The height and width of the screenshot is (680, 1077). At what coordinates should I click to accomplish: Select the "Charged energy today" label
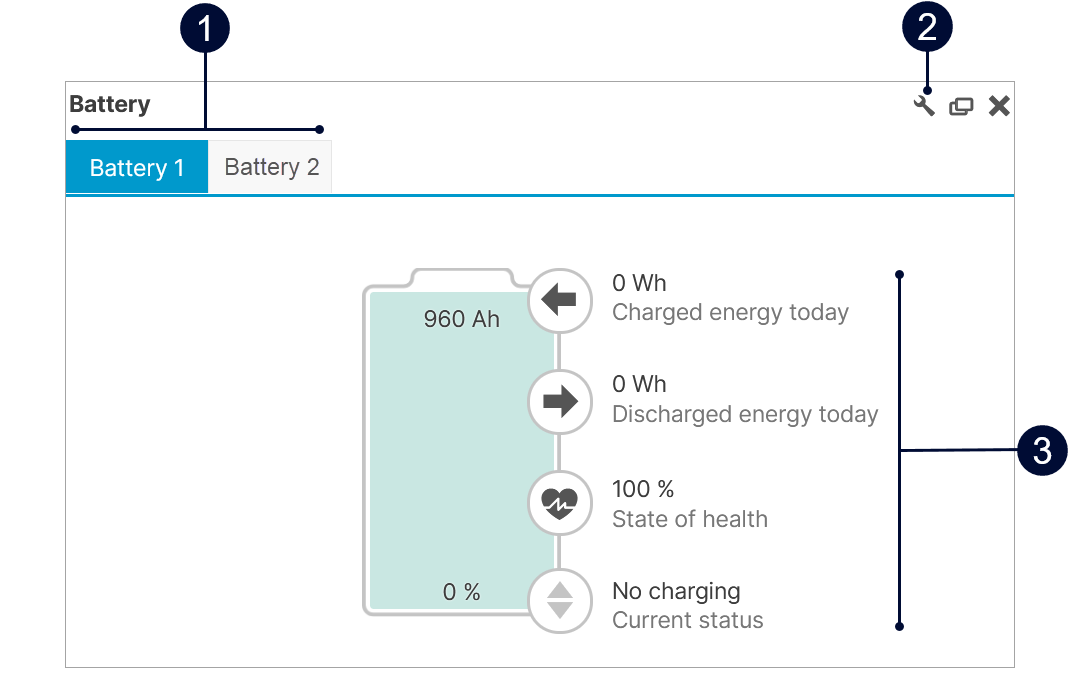point(730,313)
